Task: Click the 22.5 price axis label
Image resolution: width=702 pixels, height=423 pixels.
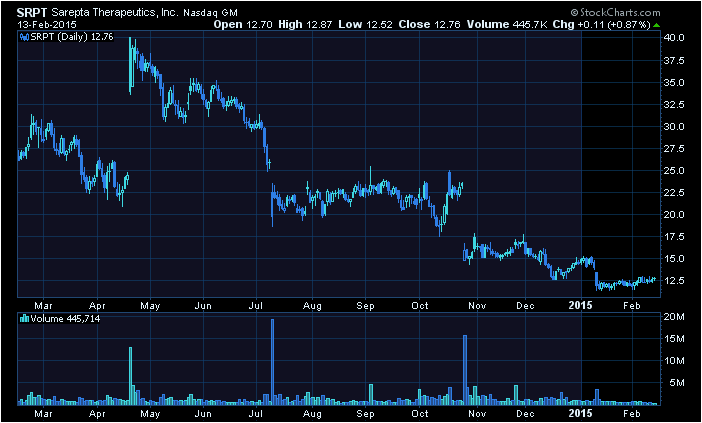Action: click(675, 192)
